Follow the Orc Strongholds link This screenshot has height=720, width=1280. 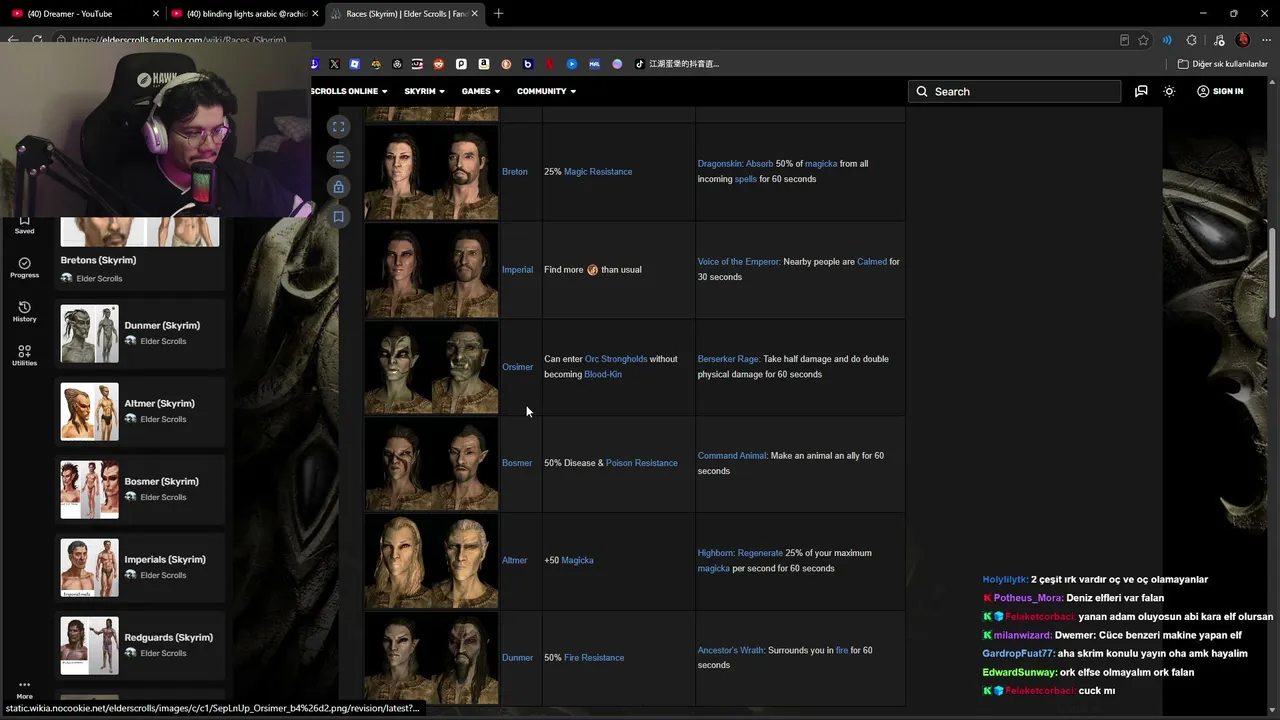coord(616,359)
